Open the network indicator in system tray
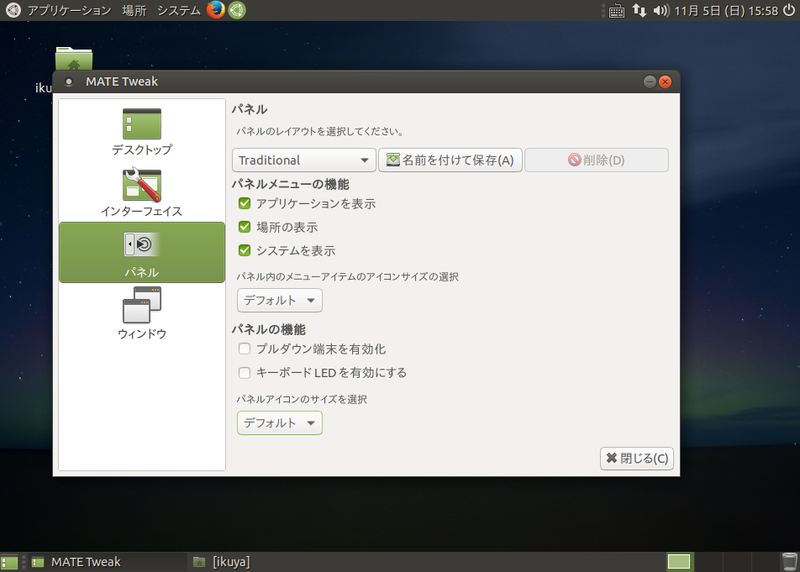The image size is (800, 572). [639, 10]
